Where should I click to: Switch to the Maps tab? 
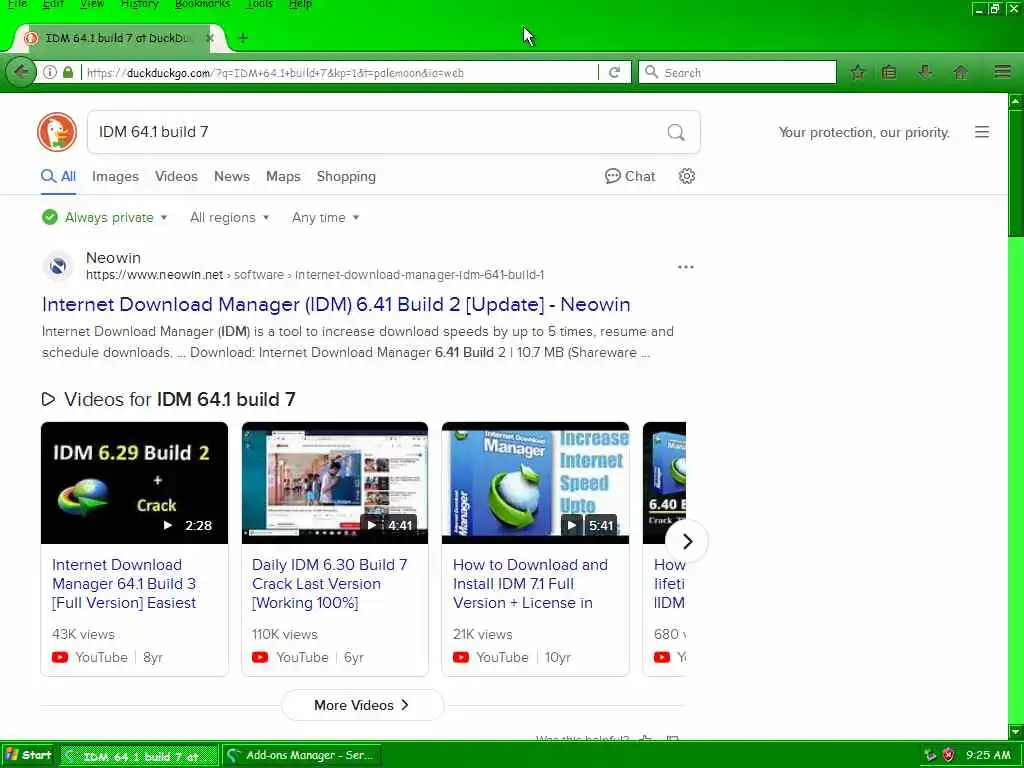(x=283, y=176)
